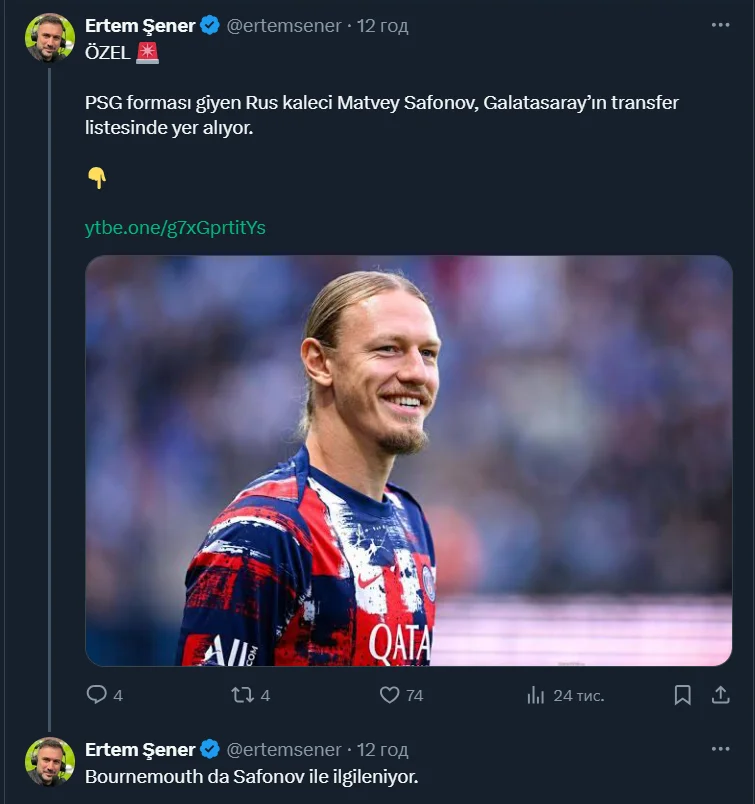Click Ertem Şener's avatar on first tweet

50,38
